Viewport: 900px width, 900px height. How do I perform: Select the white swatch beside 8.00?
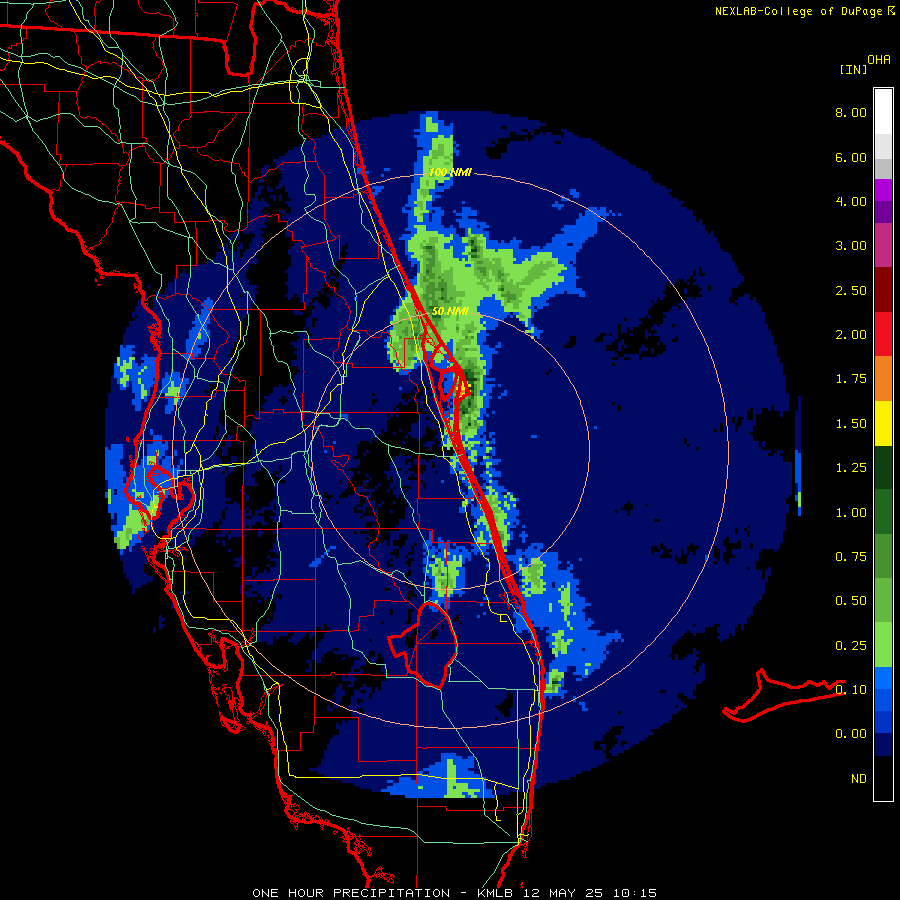click(883, 112)
